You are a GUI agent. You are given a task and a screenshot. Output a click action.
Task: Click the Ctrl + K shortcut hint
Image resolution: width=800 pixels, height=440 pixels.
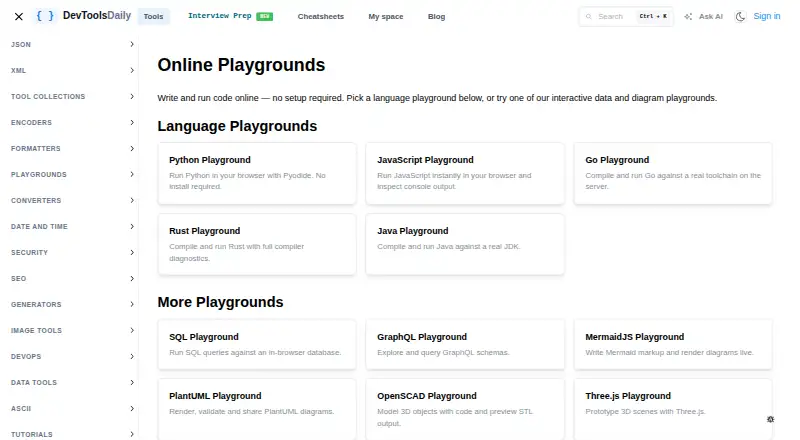pyautogui.click(x=653, y=16)
